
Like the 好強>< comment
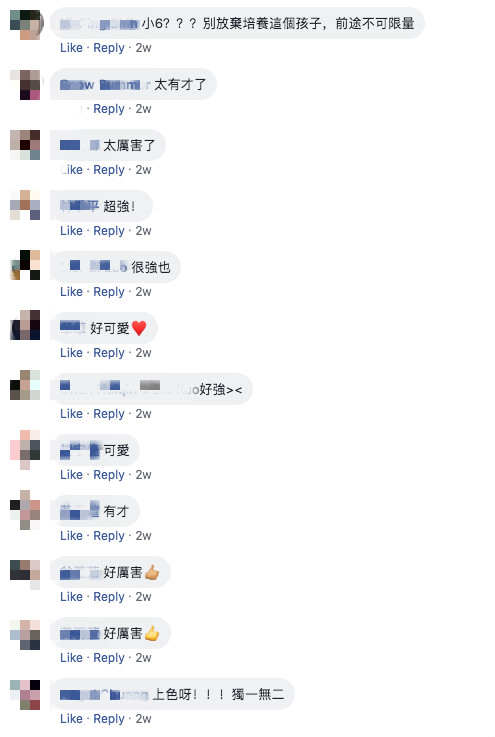click(x=71, y=414)
